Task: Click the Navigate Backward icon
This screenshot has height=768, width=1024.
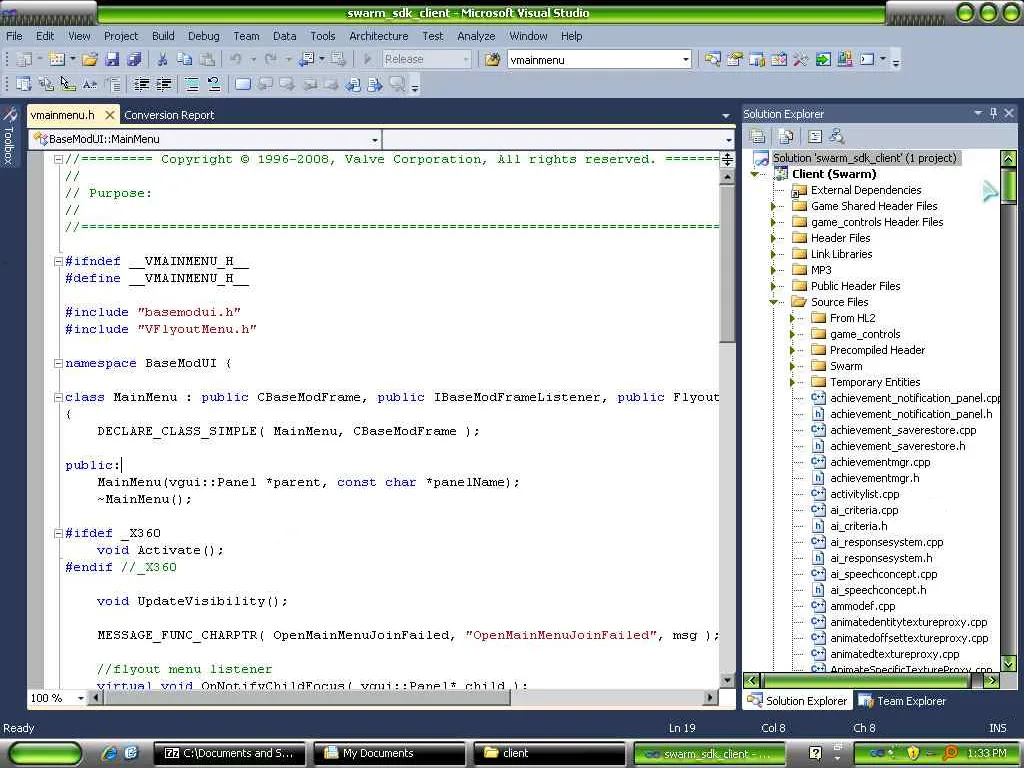Action: [x=306, y=59]
